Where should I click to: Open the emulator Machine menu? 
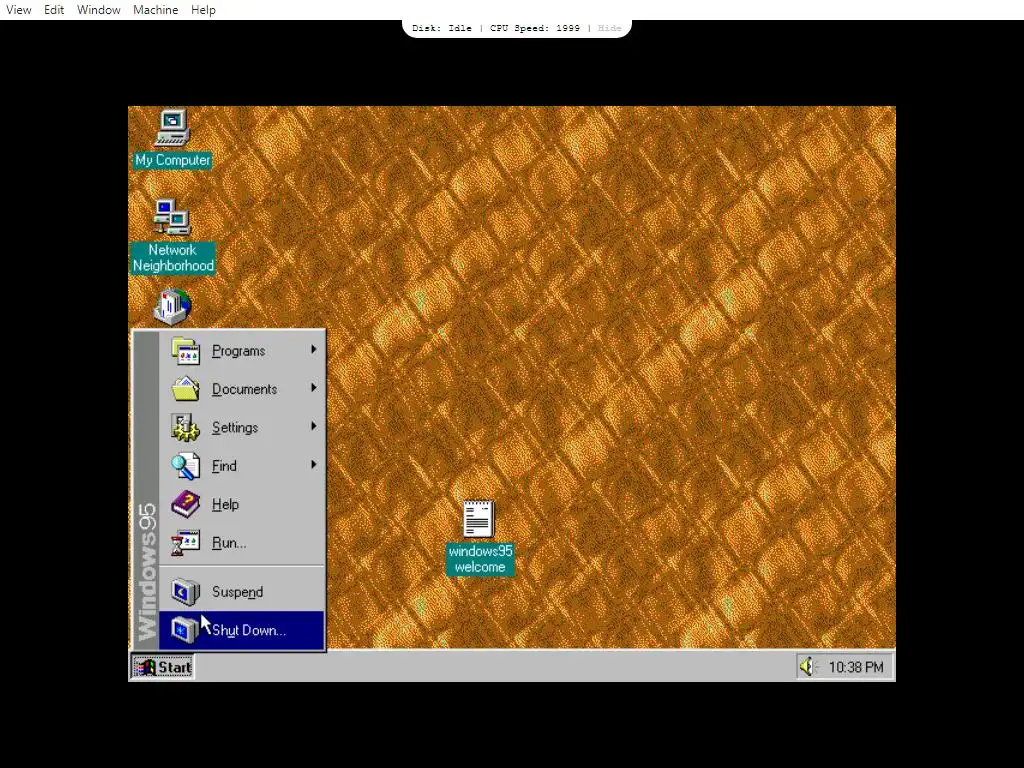[x=155, y=10]
